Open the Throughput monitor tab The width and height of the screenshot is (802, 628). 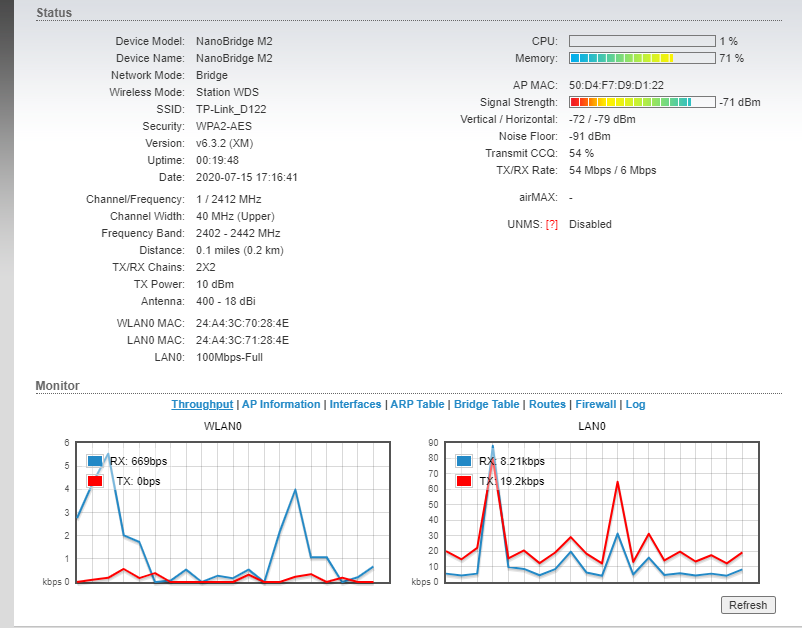[x=202, y=404]
